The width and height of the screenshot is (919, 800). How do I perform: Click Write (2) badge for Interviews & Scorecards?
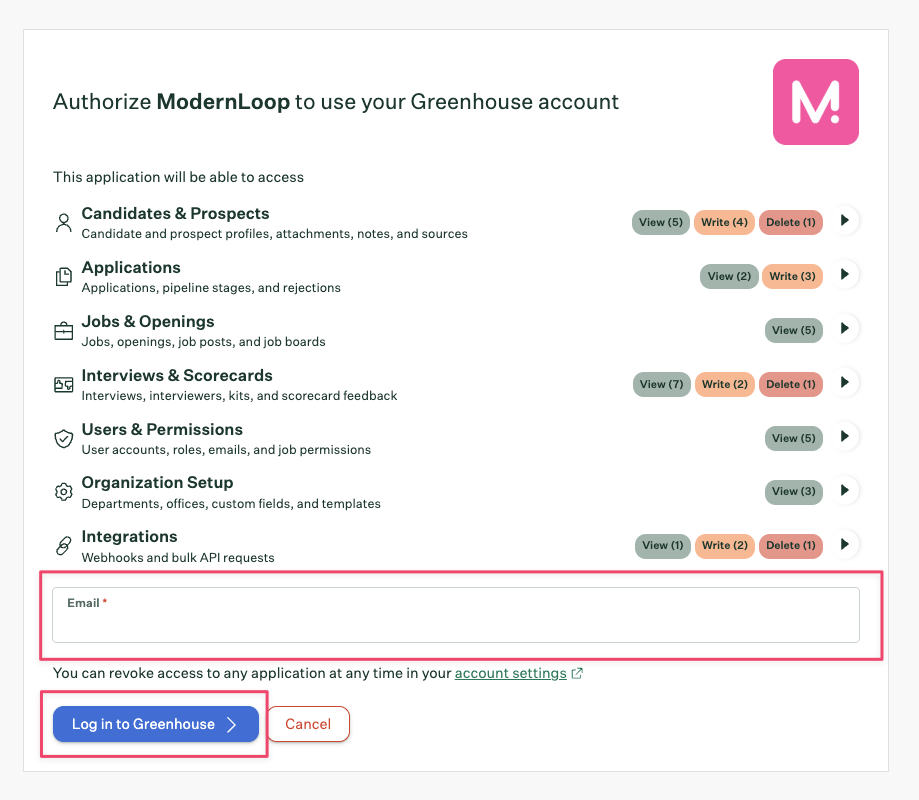pyautogui.click(x=724, y=384)
